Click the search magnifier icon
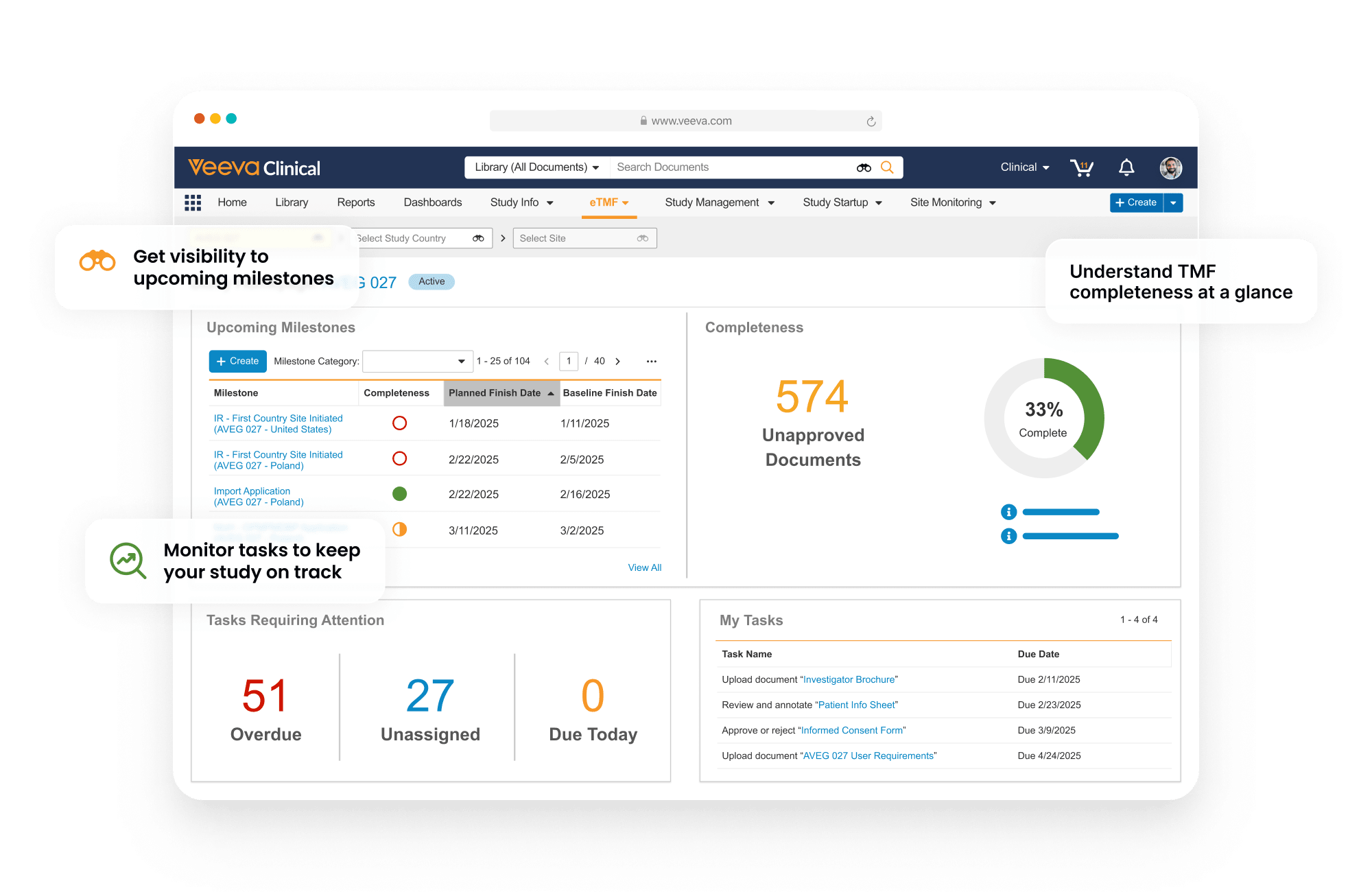1372x892 pixels. [888, 167]
